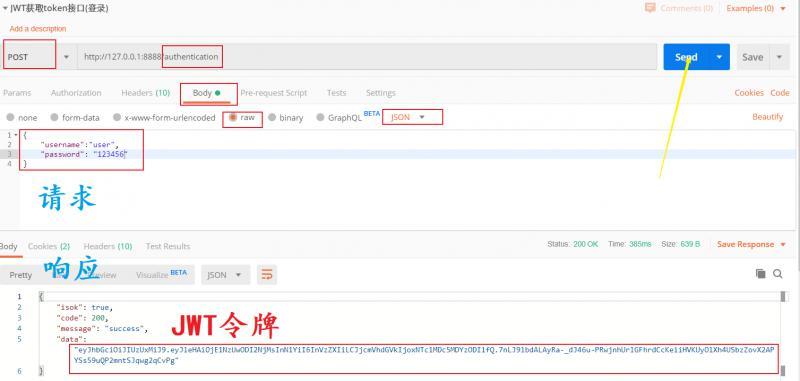Click the request URL input field
The image size is (800, 381).
(x=367, y=57)
